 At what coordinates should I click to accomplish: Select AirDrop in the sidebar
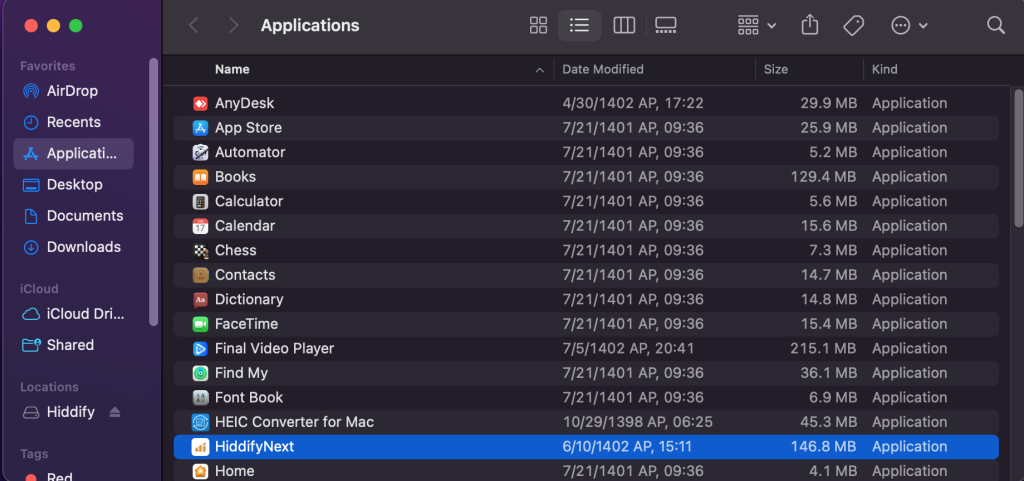tap(72, 91)
